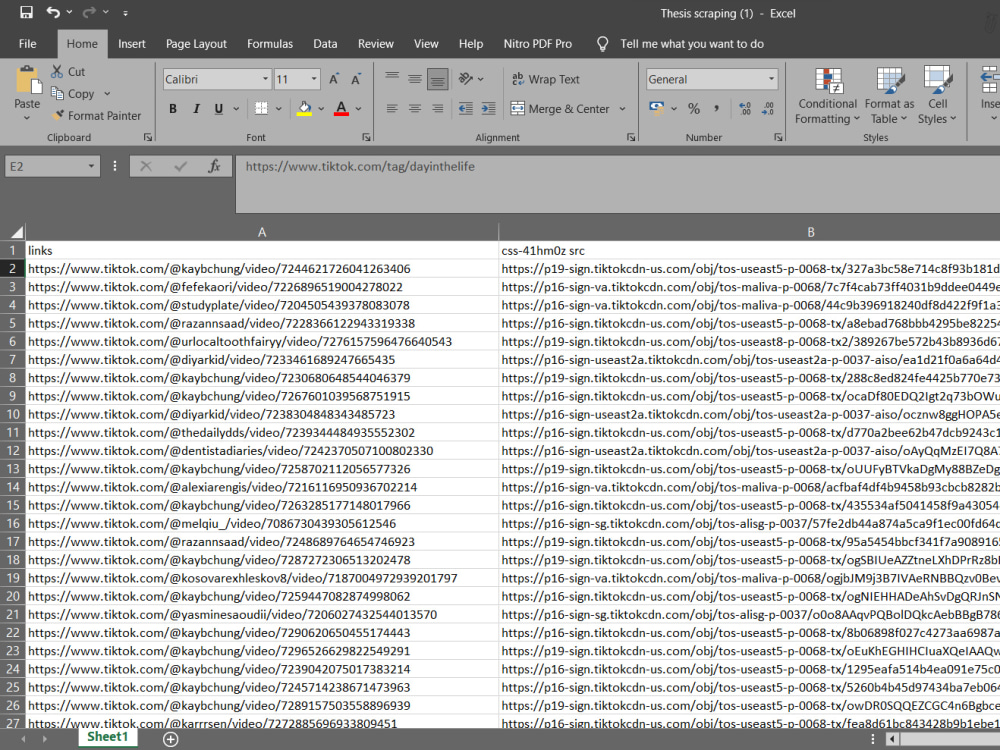Select the Sheet1 worksheet tab

click(x=107, y=737)
